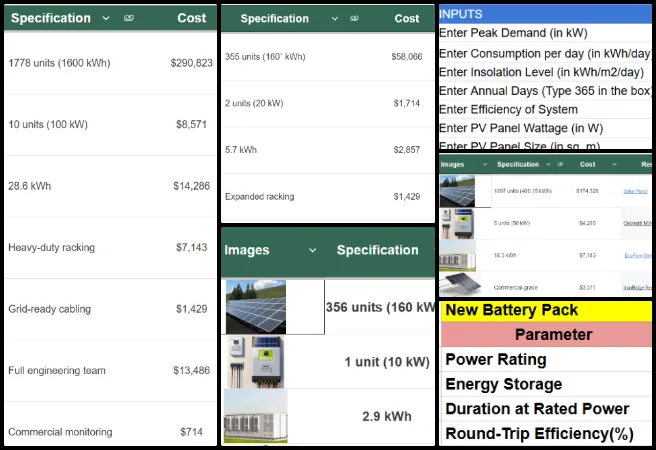This screenshot has height=450, width=656.
Task: Select the 'Enter Consumption per day' row
Action: tap(545, 54)
